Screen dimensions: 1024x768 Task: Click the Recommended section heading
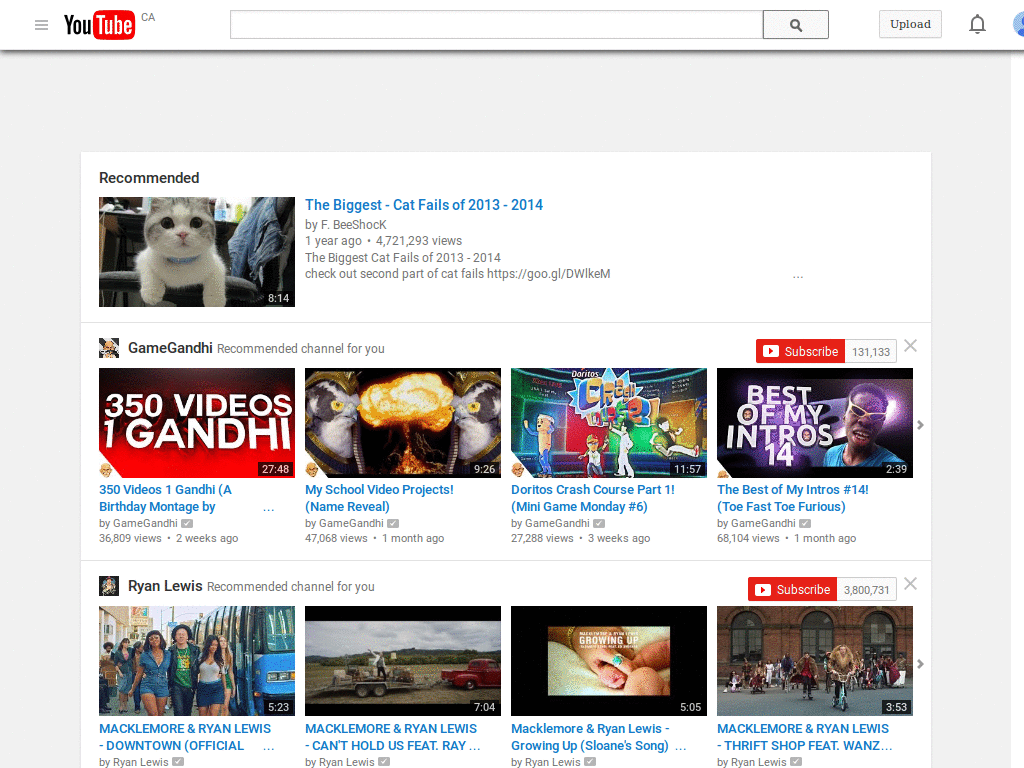[x=149, y=178]
